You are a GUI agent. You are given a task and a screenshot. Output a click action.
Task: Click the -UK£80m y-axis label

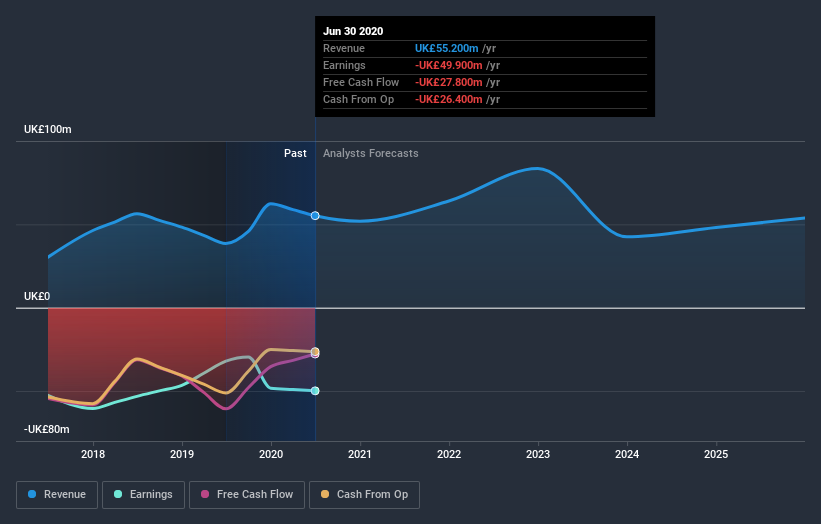(47, 429)
